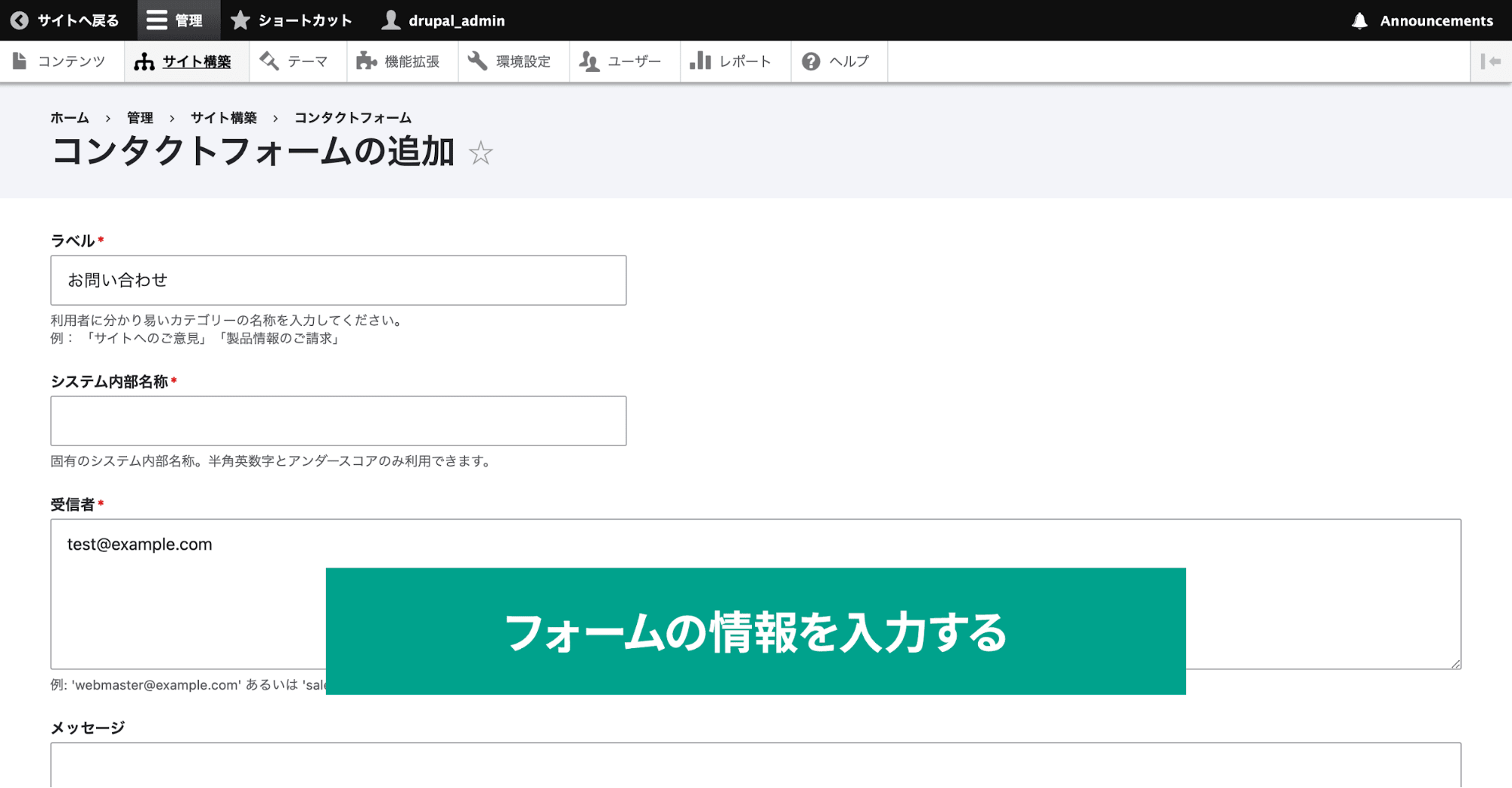1512x788 pixels.
Task: Follow the コンタクトフォーム breadcrumb link
Action: pyautogui.click(x=352, y=118)
